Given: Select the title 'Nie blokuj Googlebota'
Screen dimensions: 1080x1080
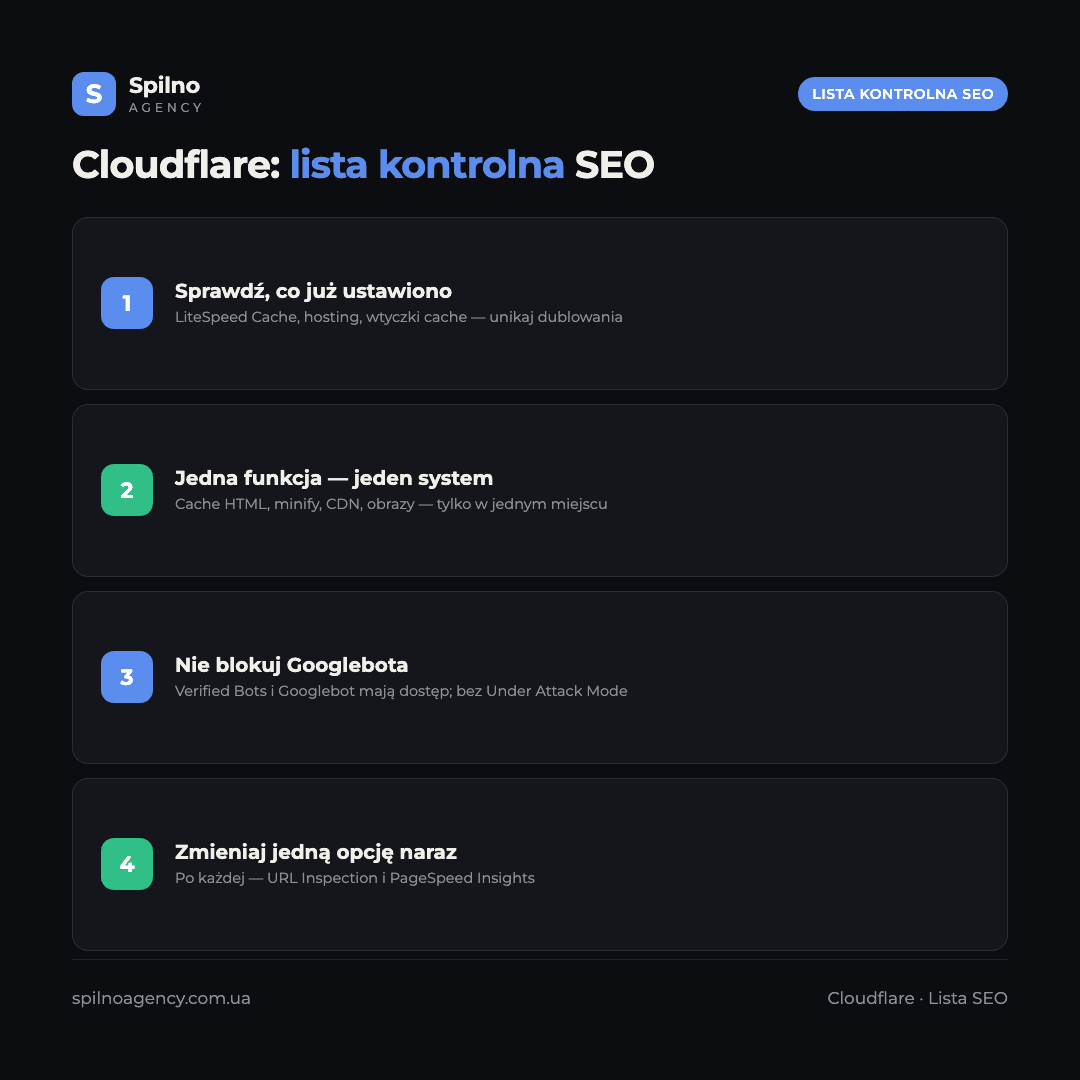Looking at the screenshot, I should pos(291,665).
